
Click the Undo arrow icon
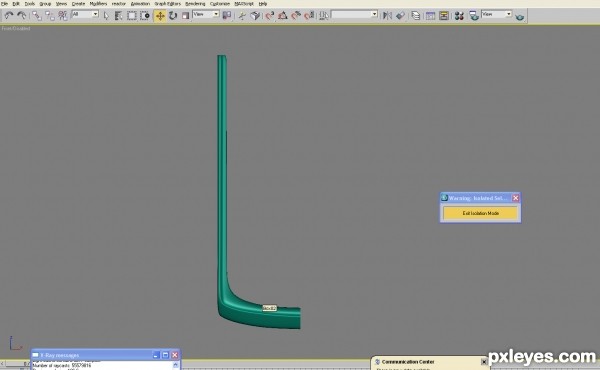8,16
